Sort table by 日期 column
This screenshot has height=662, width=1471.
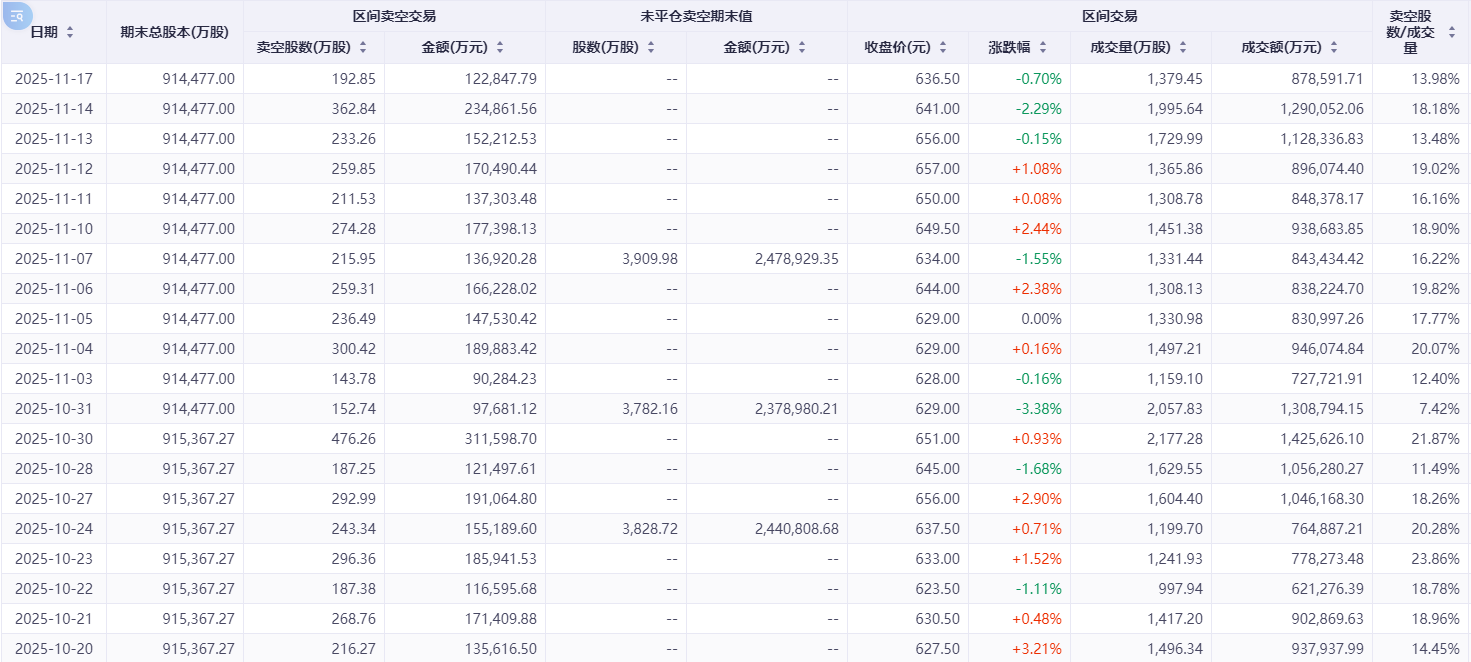[70, 32]
